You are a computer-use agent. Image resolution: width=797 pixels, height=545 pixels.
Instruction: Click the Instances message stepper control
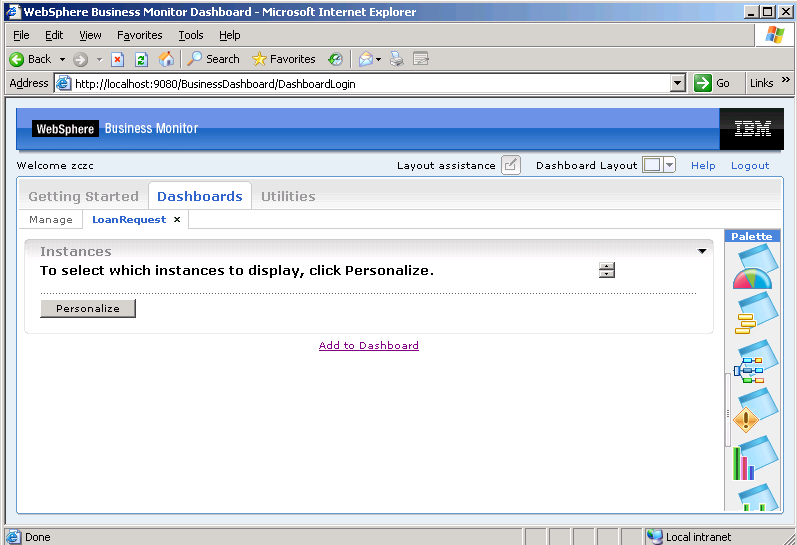tap(606, 270)
